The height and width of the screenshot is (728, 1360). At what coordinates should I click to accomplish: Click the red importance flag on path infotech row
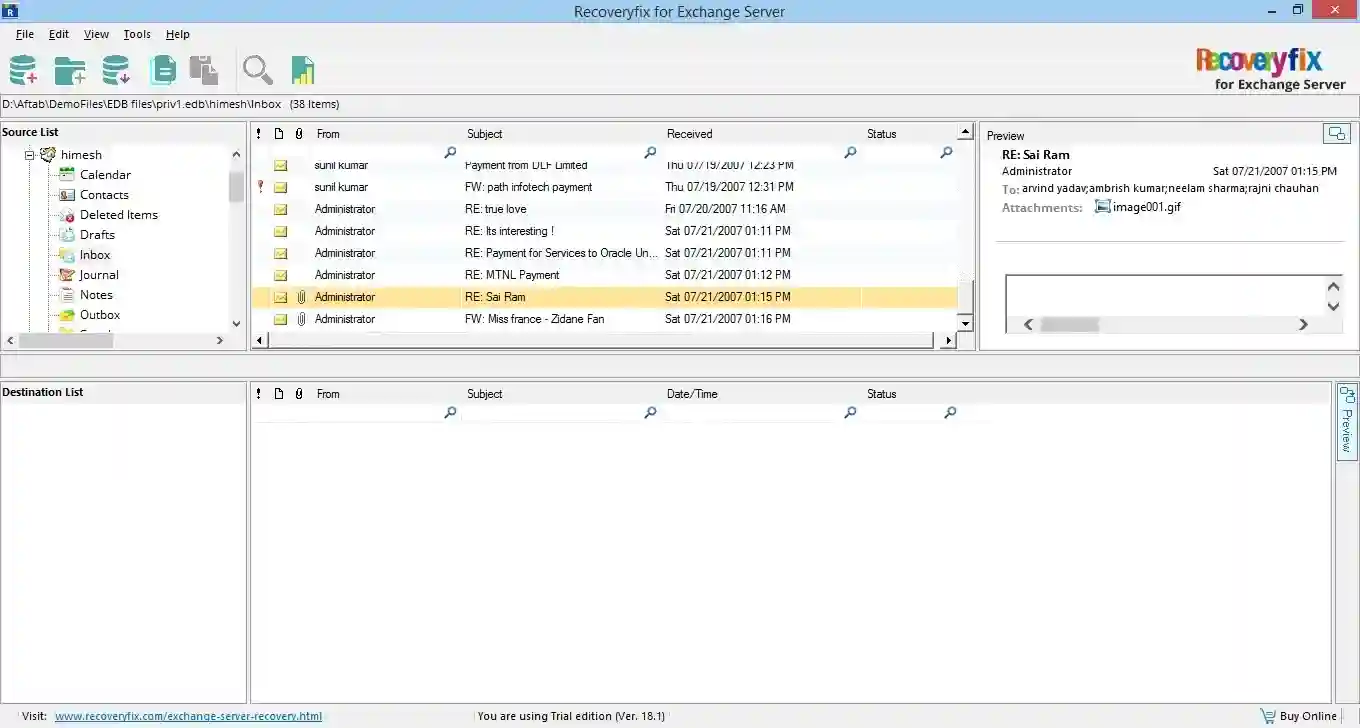point(260,187)
